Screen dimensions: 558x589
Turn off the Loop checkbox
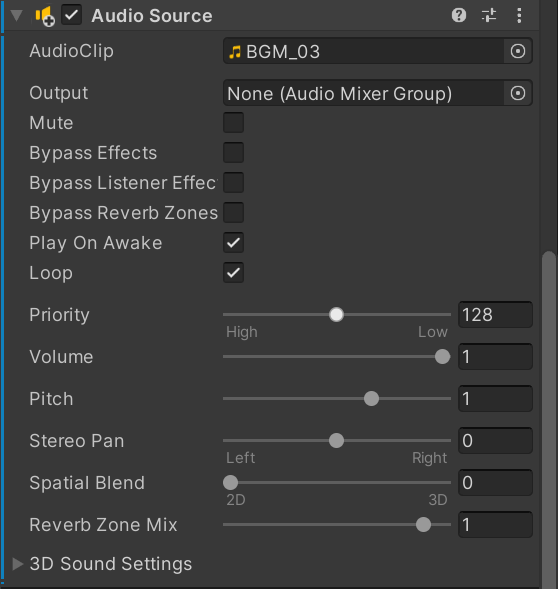tap(233, 273)
